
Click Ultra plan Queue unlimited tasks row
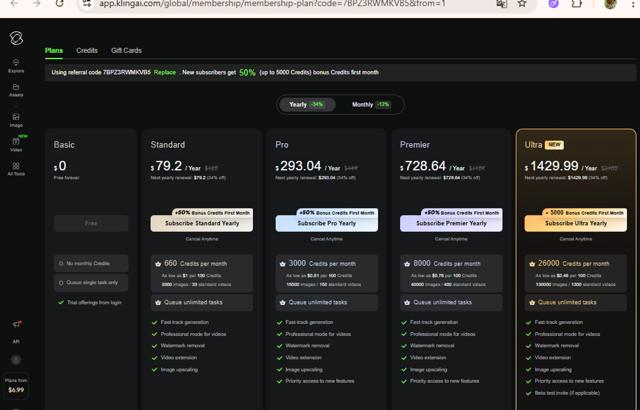coord(576,303)
